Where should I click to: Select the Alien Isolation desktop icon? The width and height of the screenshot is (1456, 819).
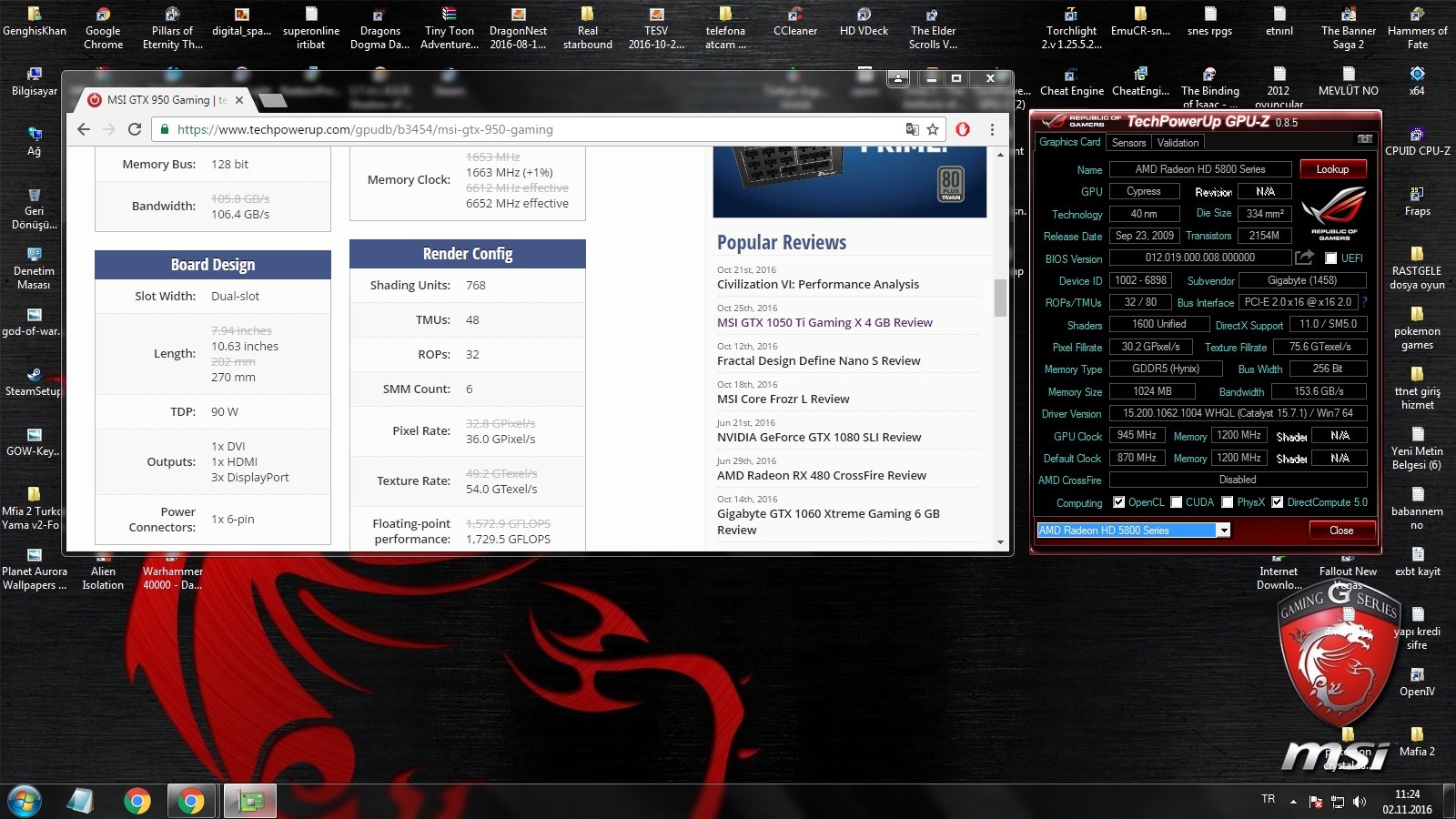click(x=103, y=569)
